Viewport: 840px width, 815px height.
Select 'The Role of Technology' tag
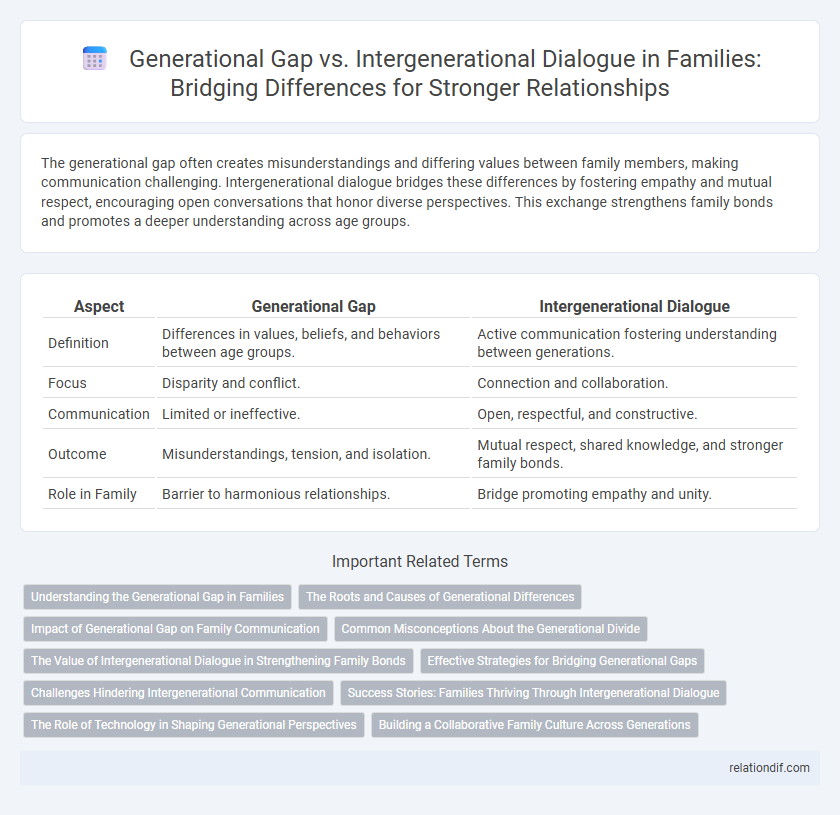[194, 724]
